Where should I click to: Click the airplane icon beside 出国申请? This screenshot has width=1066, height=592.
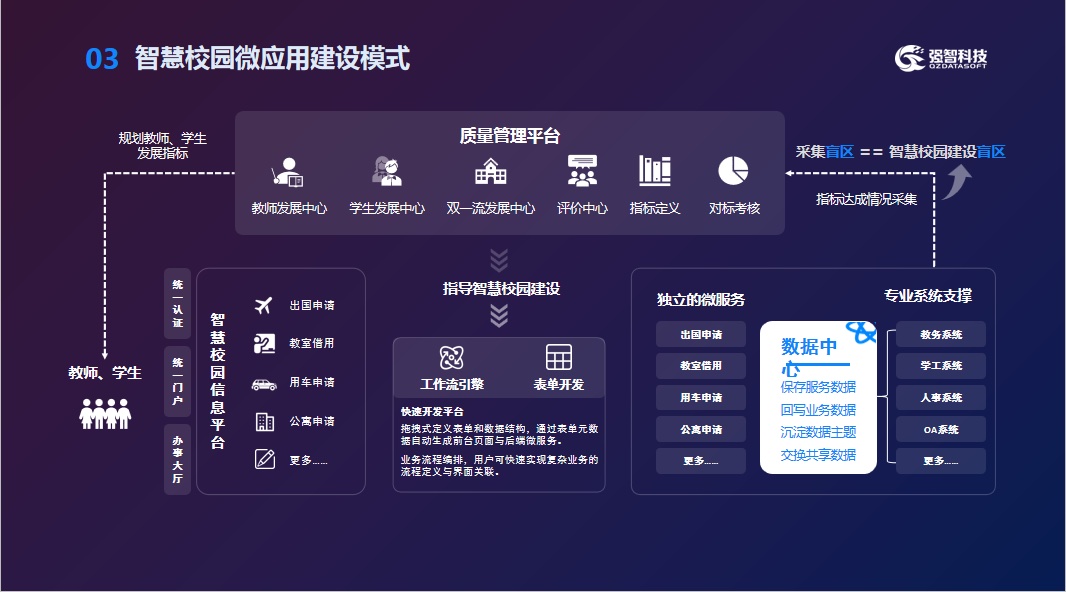coord(264,306)
